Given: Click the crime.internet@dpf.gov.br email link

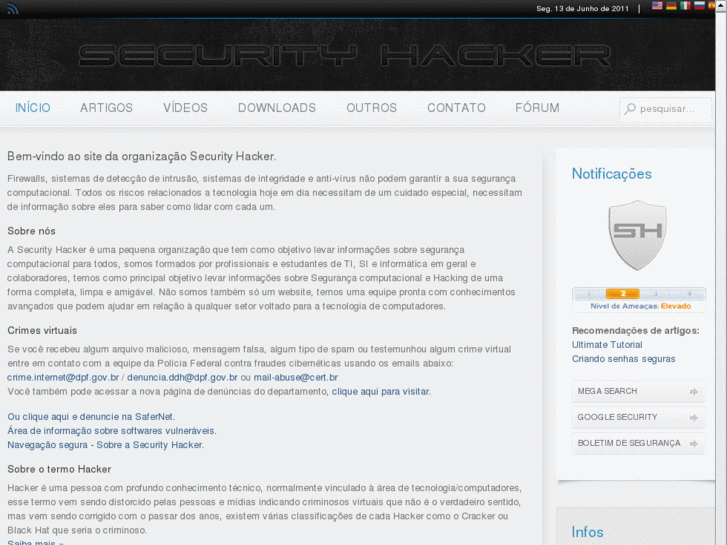Looking at the screenshot, I should (63, 378).
